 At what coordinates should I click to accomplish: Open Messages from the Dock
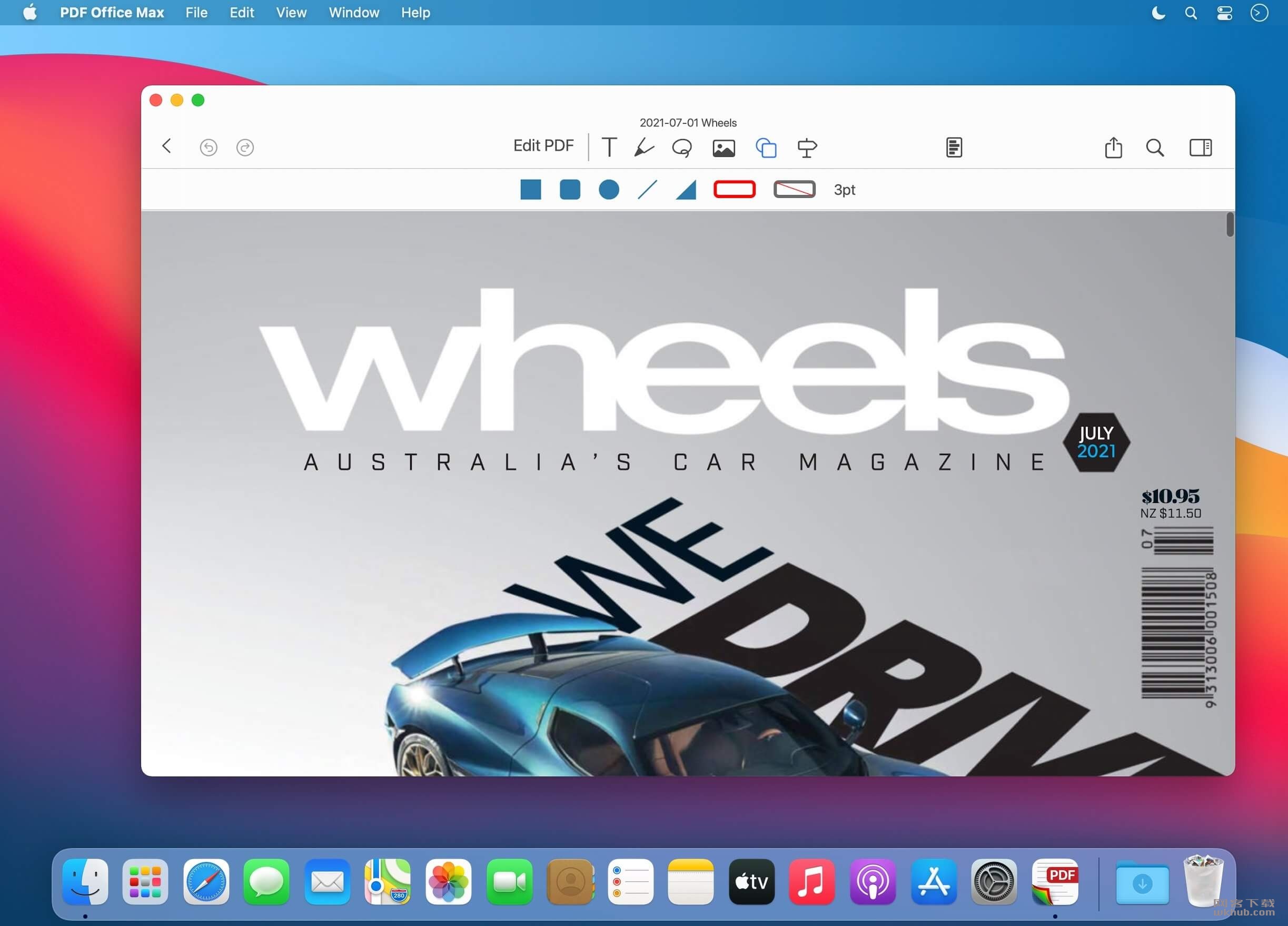pos(266,881)
